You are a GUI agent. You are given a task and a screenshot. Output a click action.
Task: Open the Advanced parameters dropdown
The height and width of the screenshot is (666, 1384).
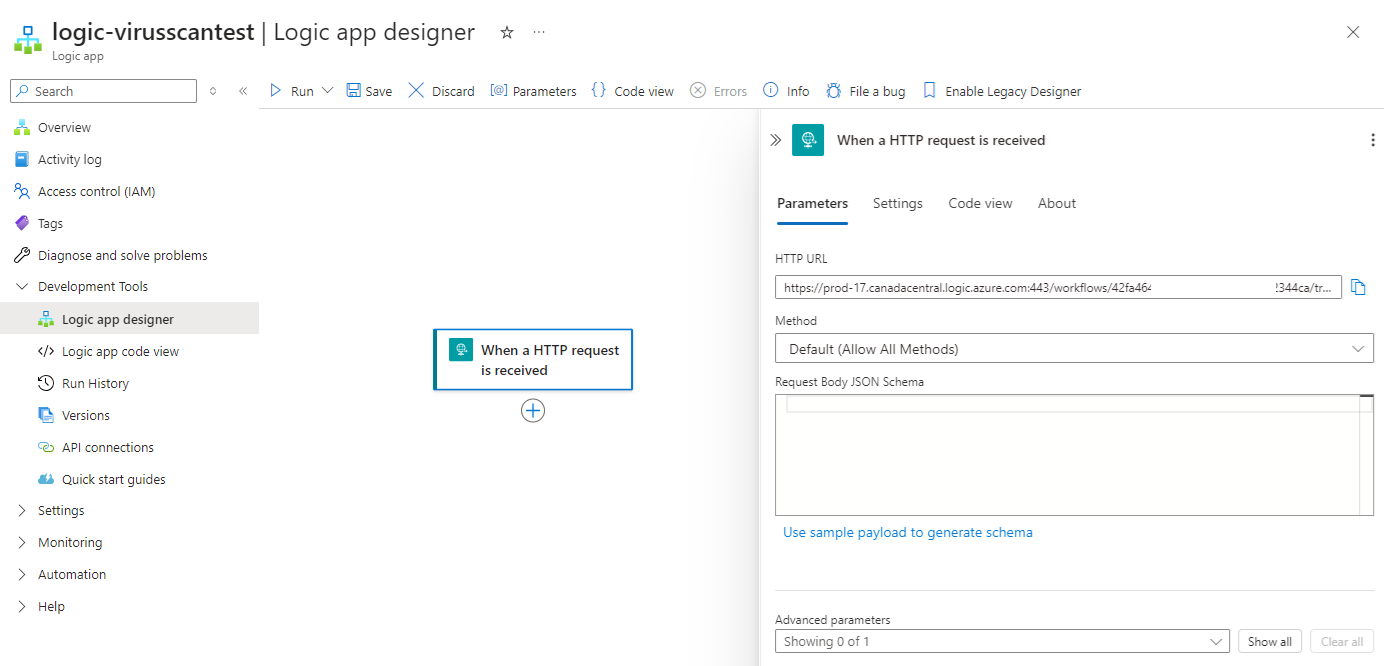(1002, 642)
